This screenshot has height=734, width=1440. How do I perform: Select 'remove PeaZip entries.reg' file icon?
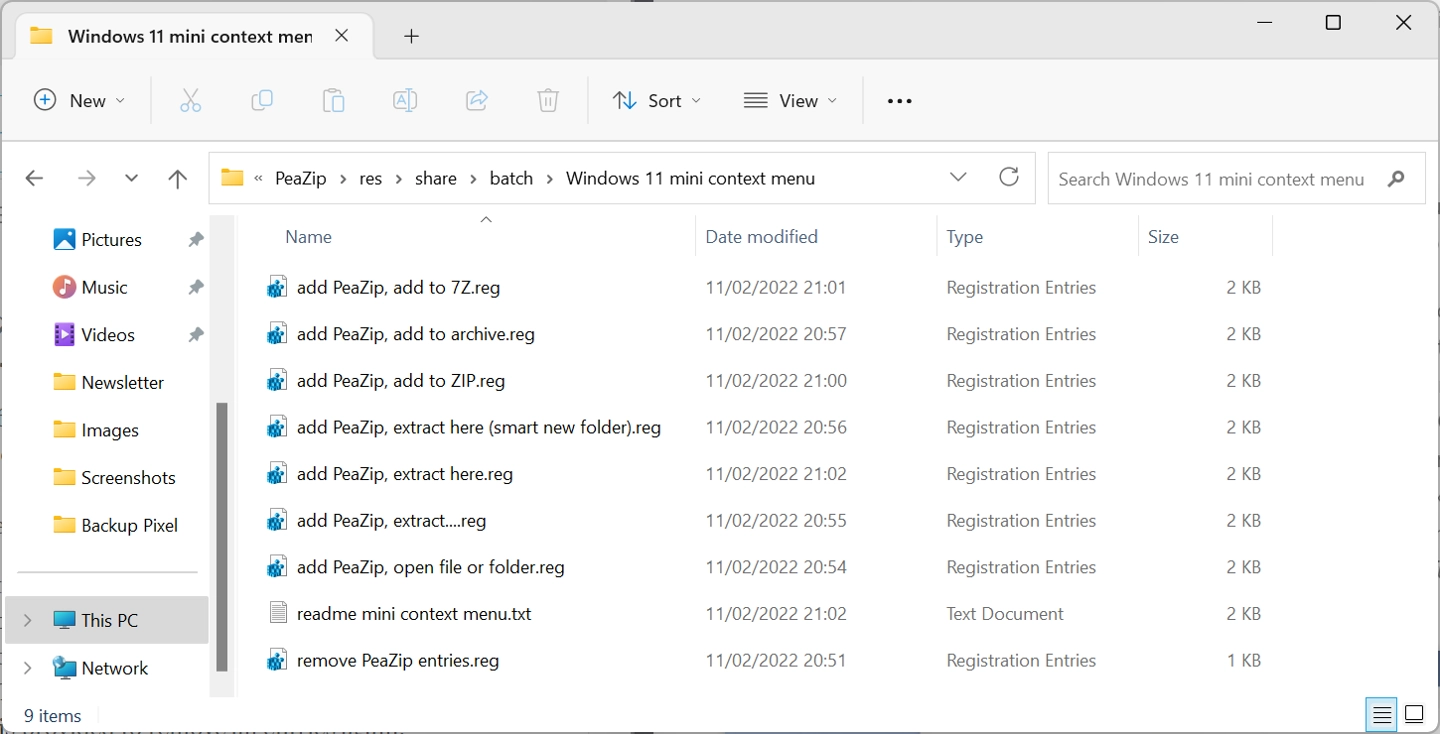[x=278, y=660]
